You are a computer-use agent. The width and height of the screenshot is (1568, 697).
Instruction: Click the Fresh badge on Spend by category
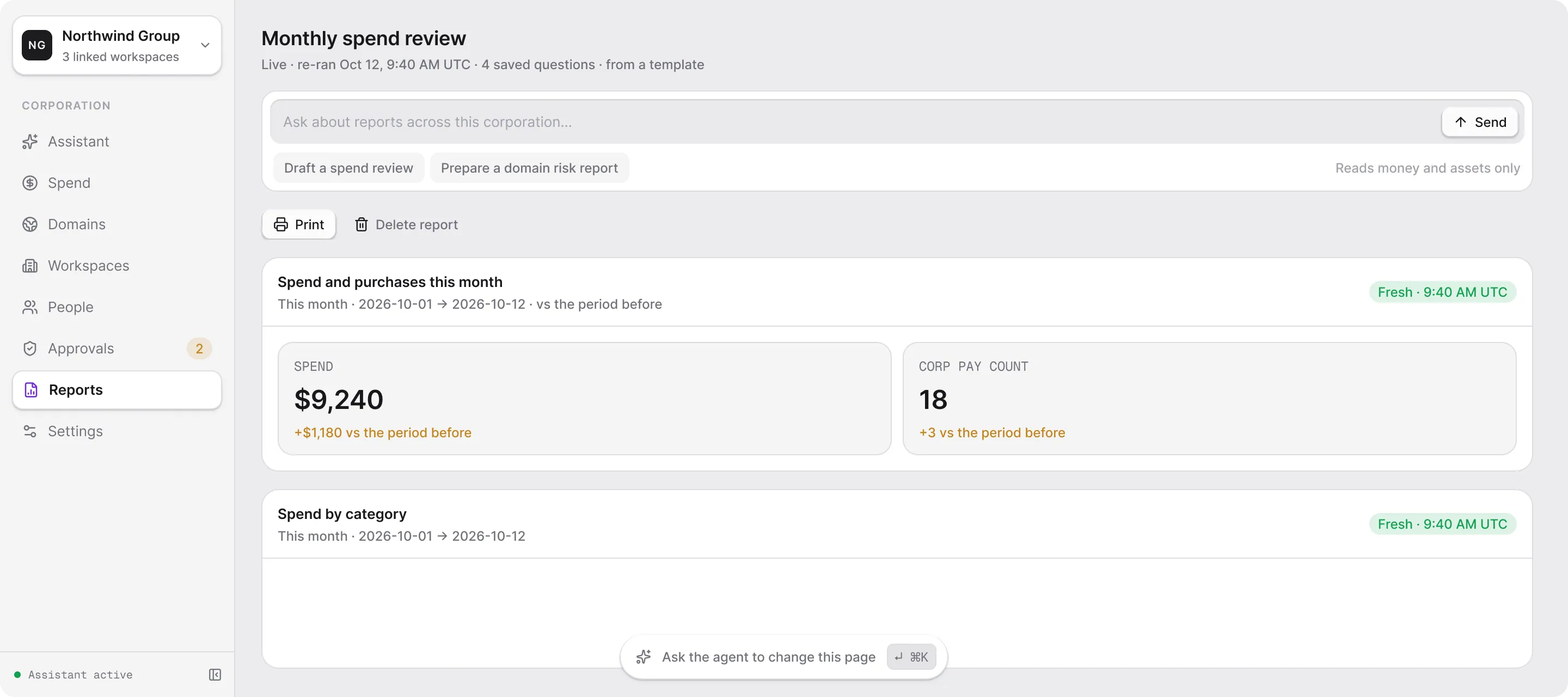[1442, 524]
